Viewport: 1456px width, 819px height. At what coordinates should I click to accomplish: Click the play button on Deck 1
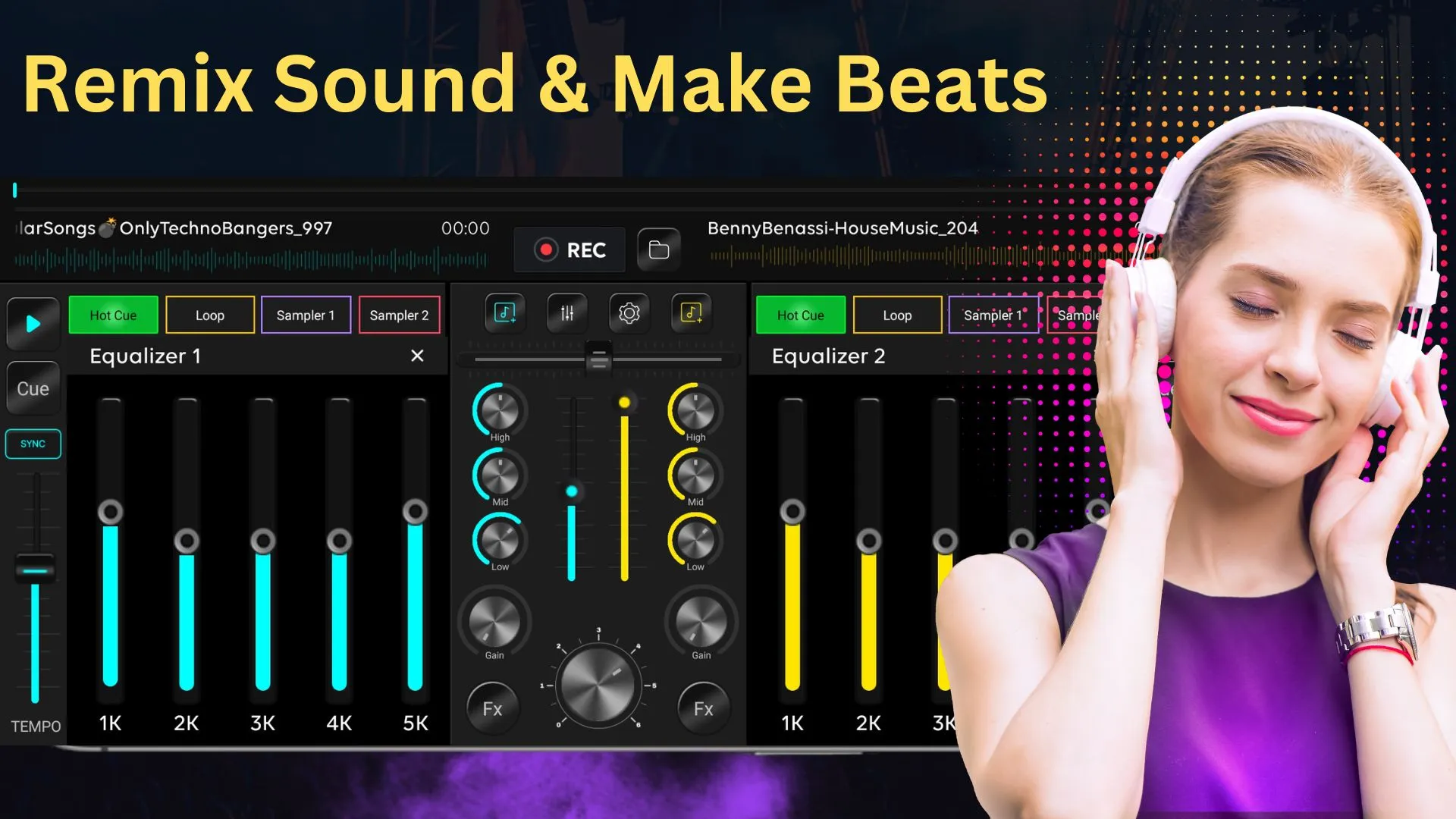tap(33, 322)
